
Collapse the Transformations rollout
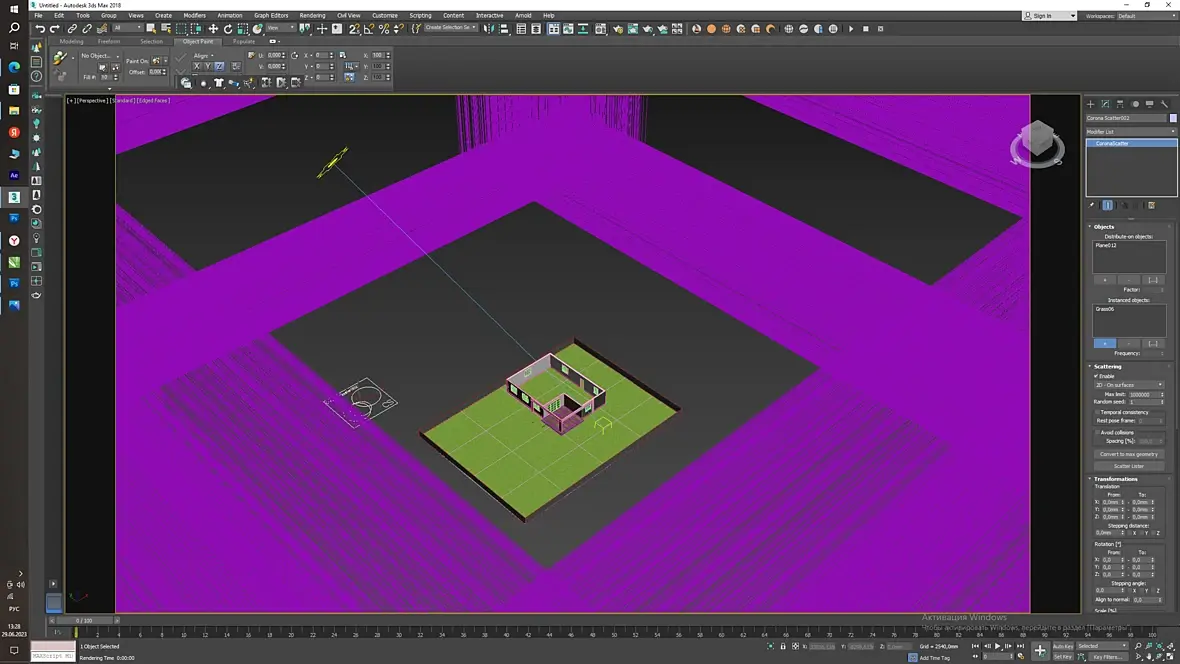(x=1115, y=479)
